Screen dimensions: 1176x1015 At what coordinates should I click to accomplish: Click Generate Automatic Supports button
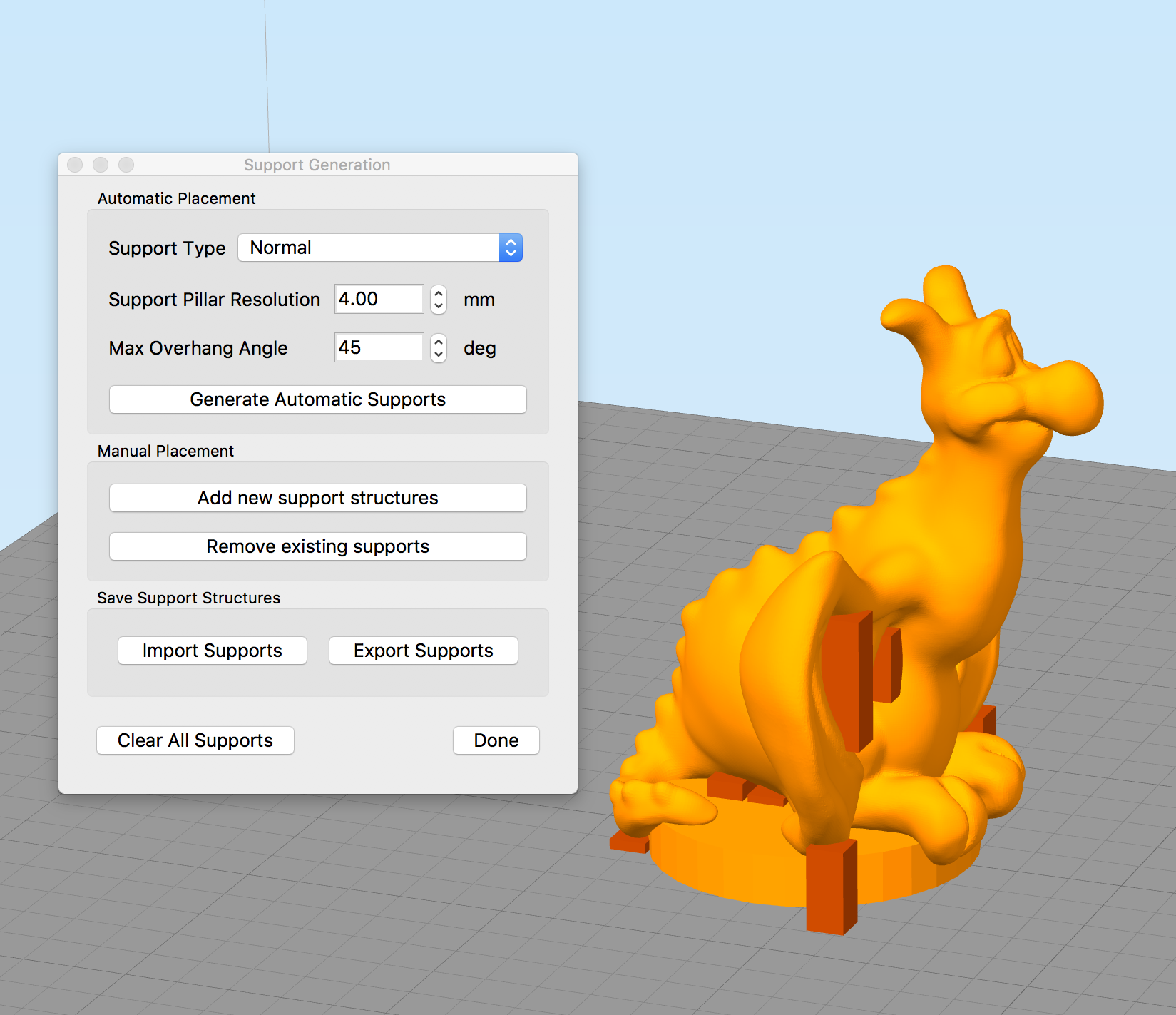coord(318,399)
